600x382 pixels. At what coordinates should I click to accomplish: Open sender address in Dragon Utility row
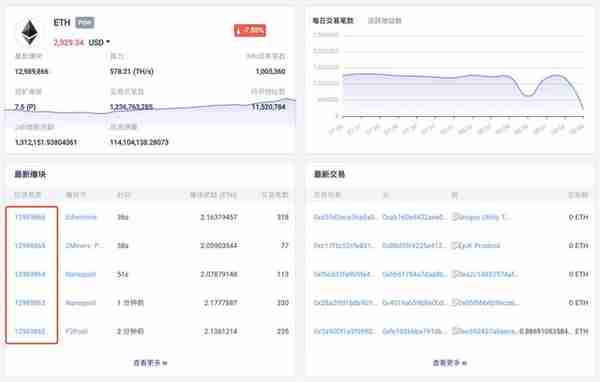point(414,217)
